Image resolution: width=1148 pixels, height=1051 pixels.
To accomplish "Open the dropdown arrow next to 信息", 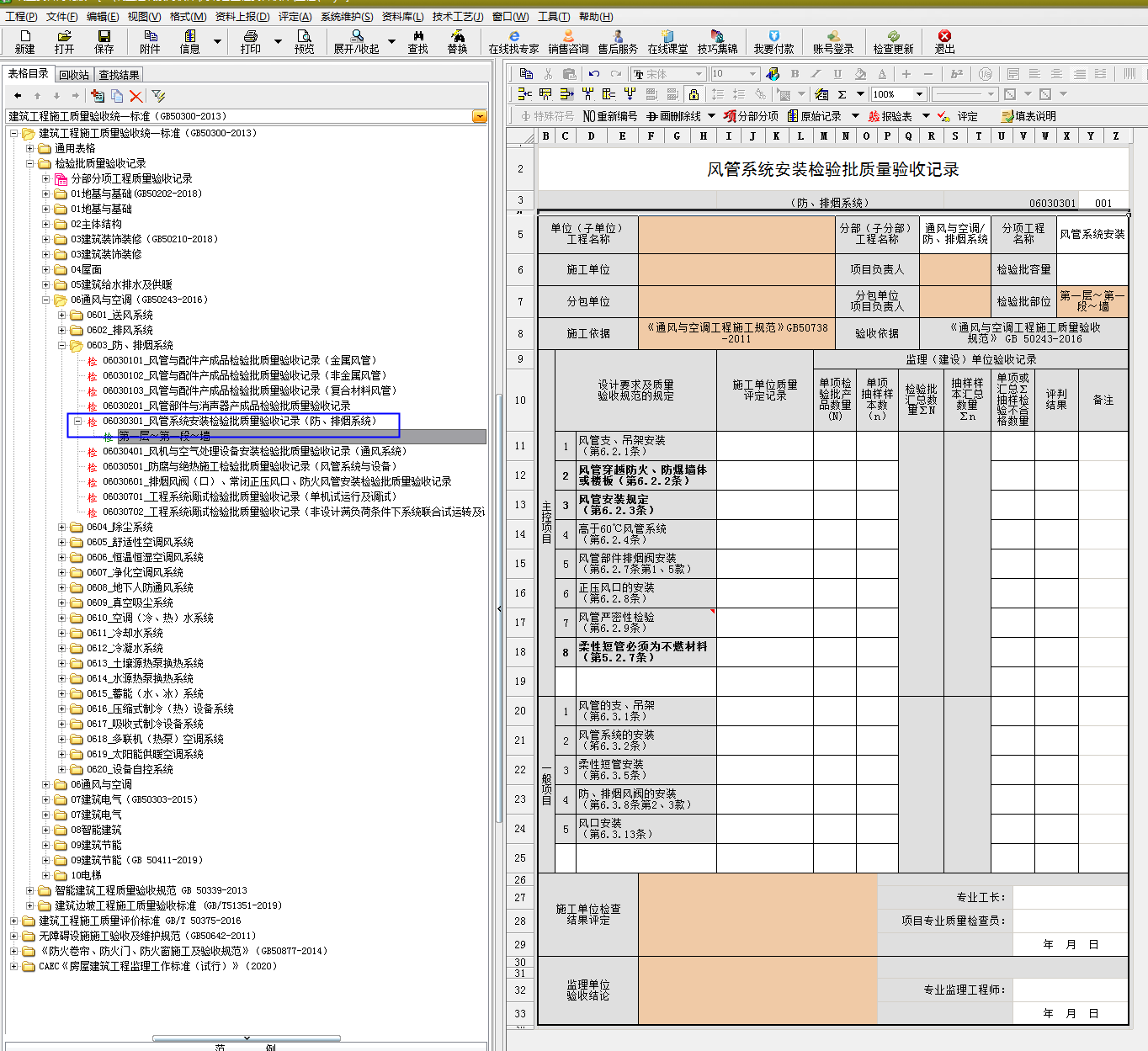I will click(x=217, y=41).
